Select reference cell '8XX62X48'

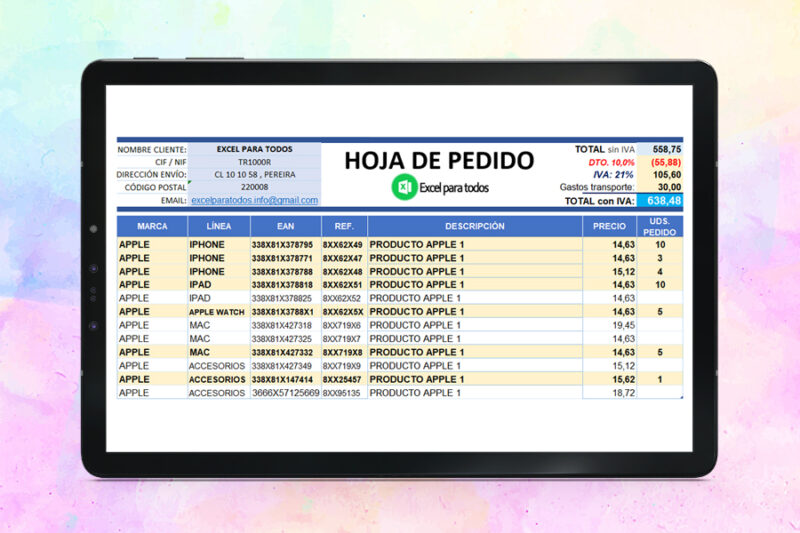click(x=344, y=271)
